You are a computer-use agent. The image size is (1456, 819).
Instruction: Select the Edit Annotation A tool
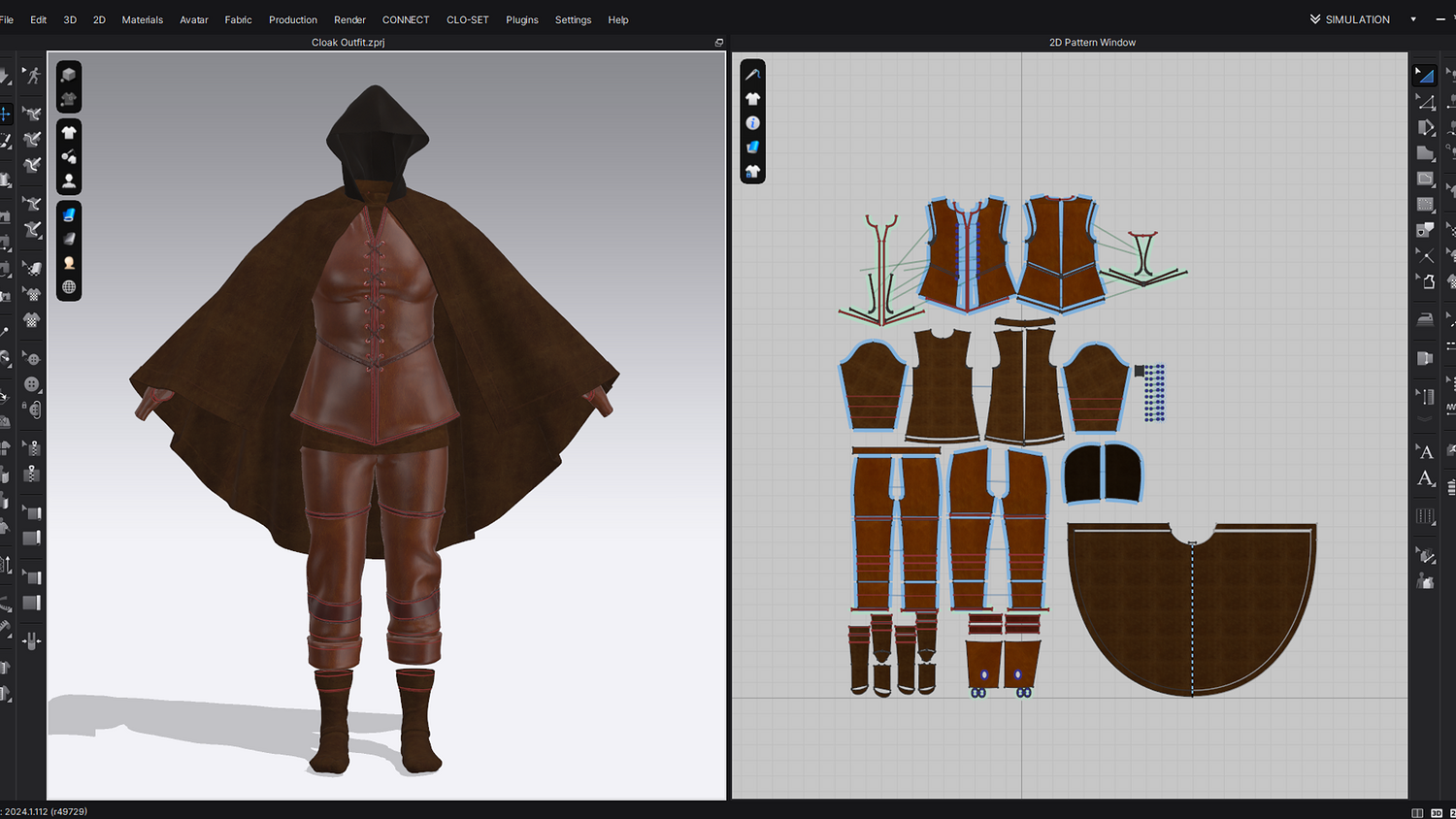point(1424,451)
